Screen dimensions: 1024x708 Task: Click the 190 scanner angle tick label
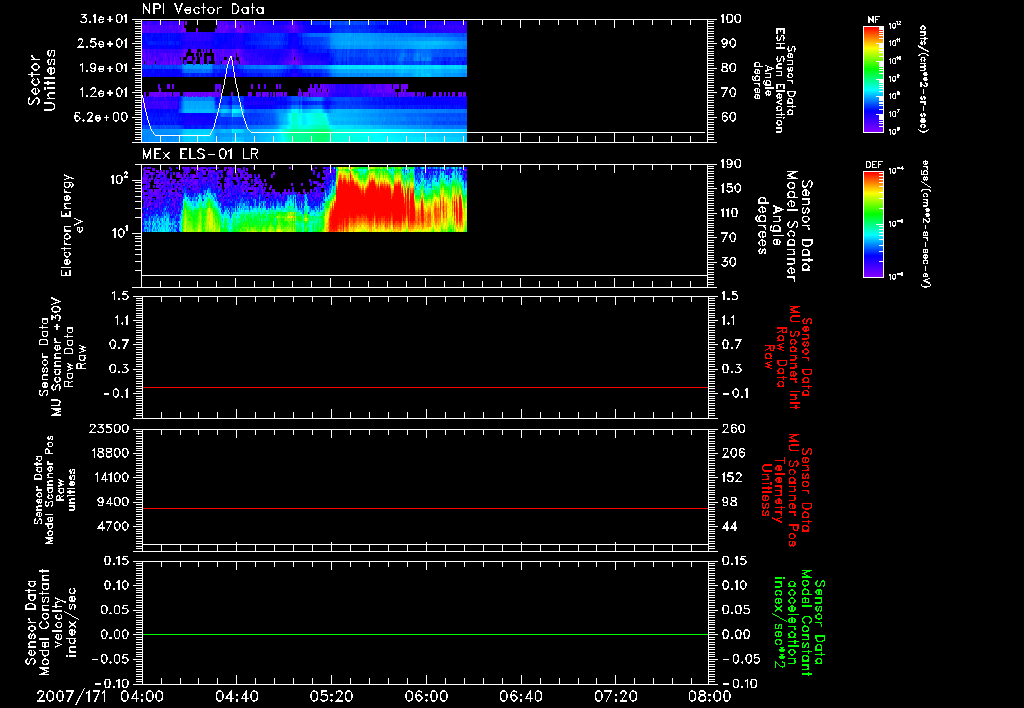pos(731,164)
